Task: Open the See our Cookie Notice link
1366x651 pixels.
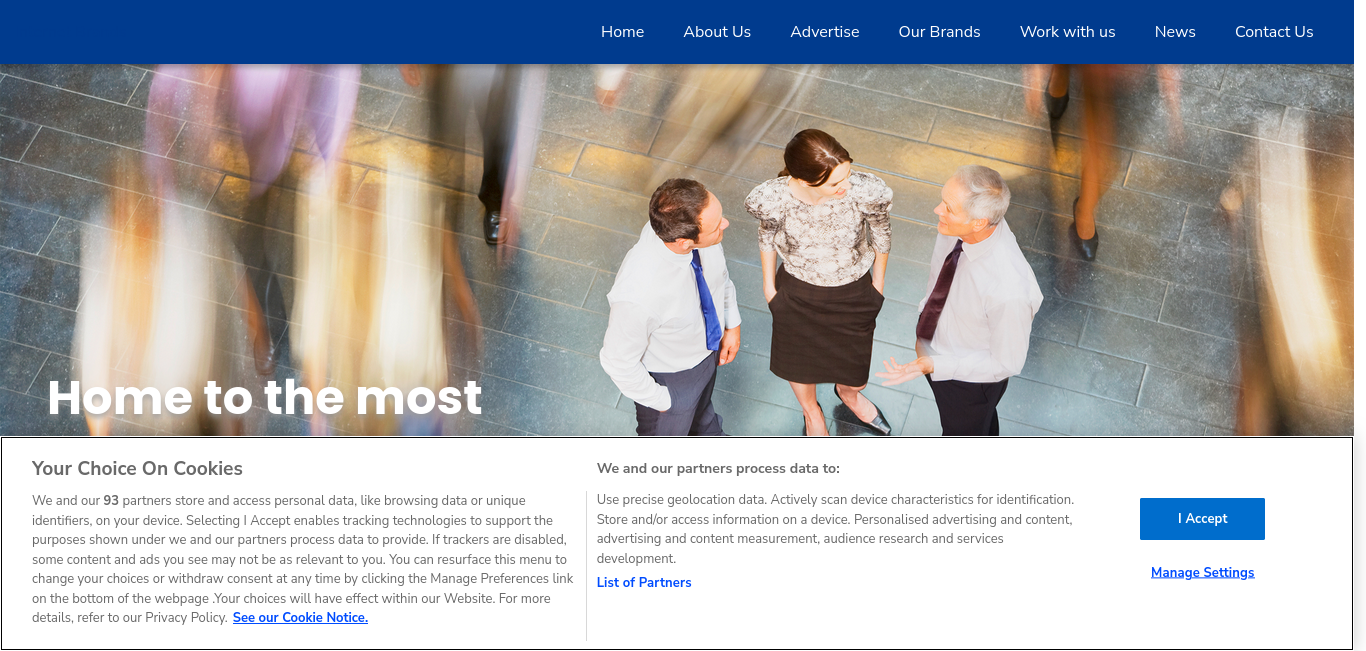Action: click(300, 618)
